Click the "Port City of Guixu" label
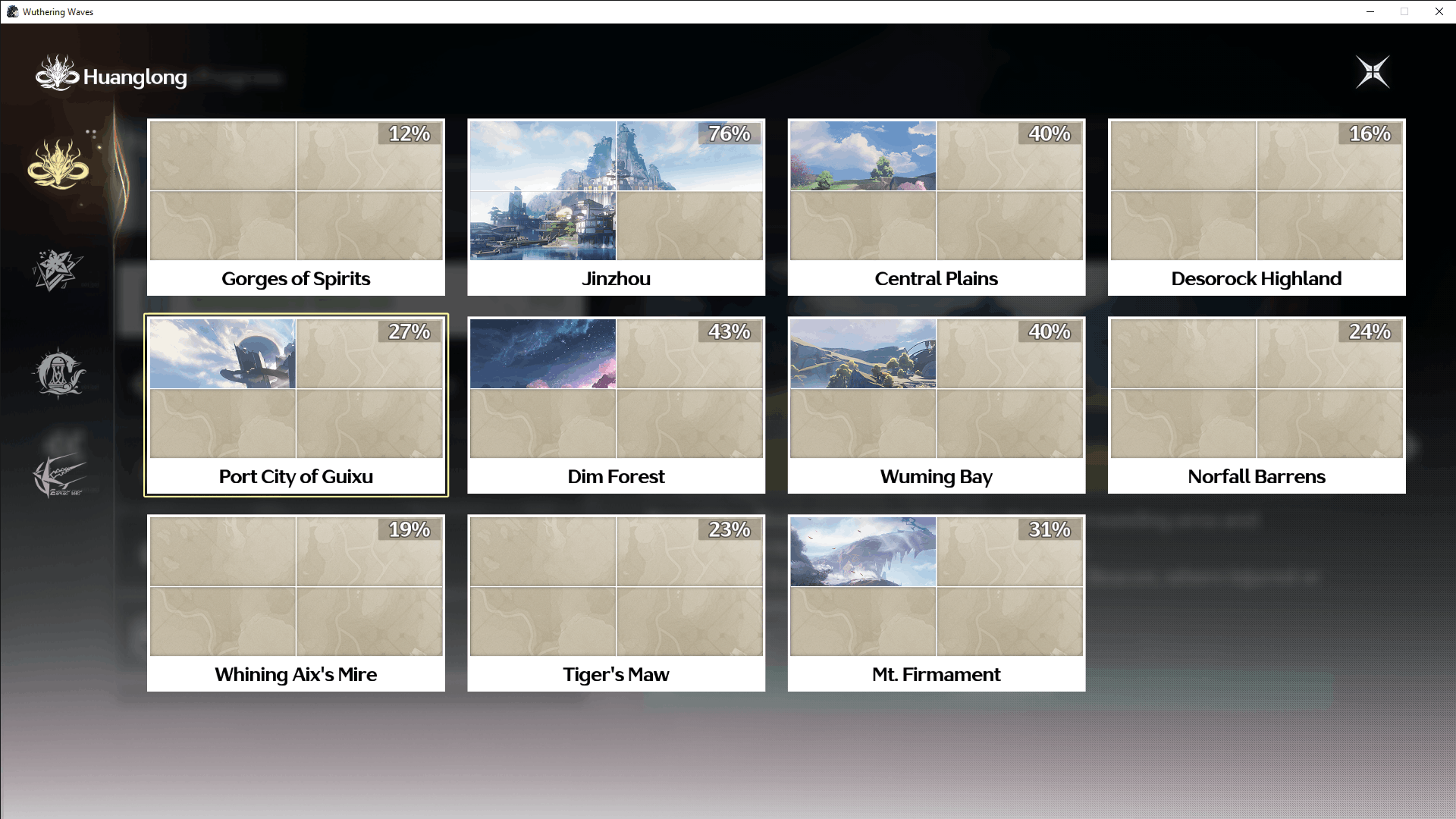Viewport: 1456px width, 819px height. point(296,477)
